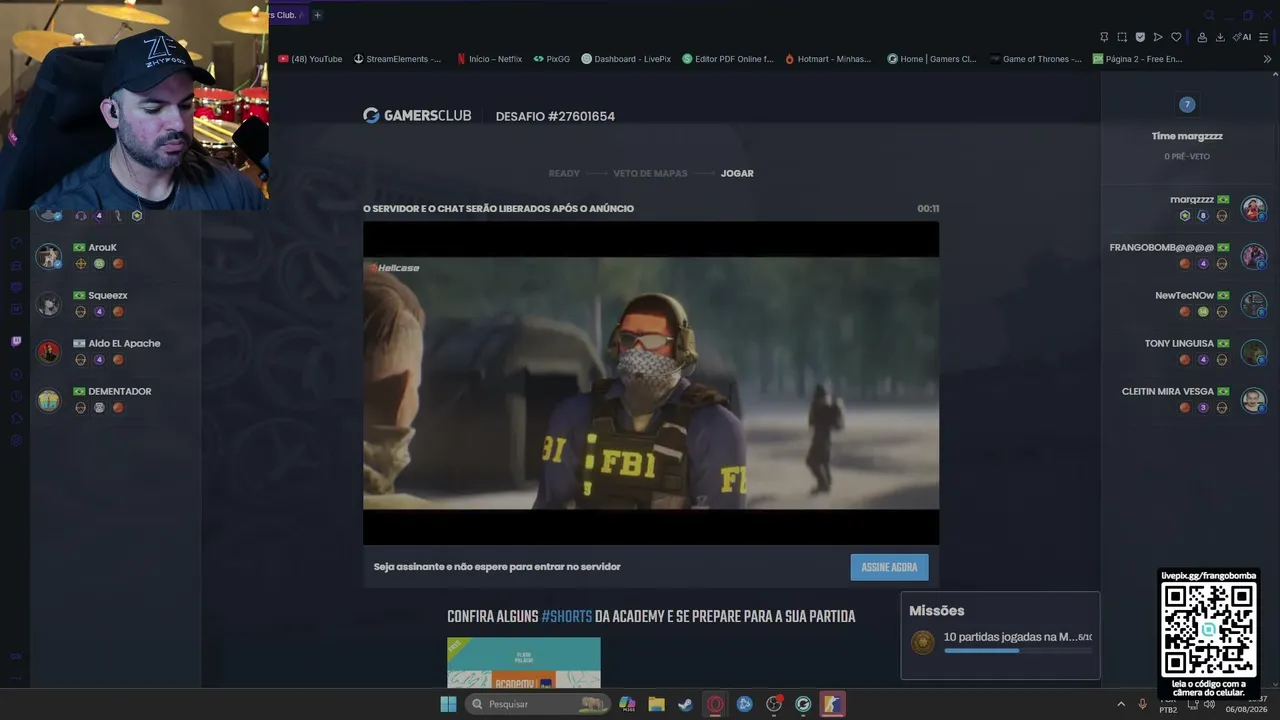
Task: Open Counter-Strike icon in the taskbar
Action: [833, 704]
